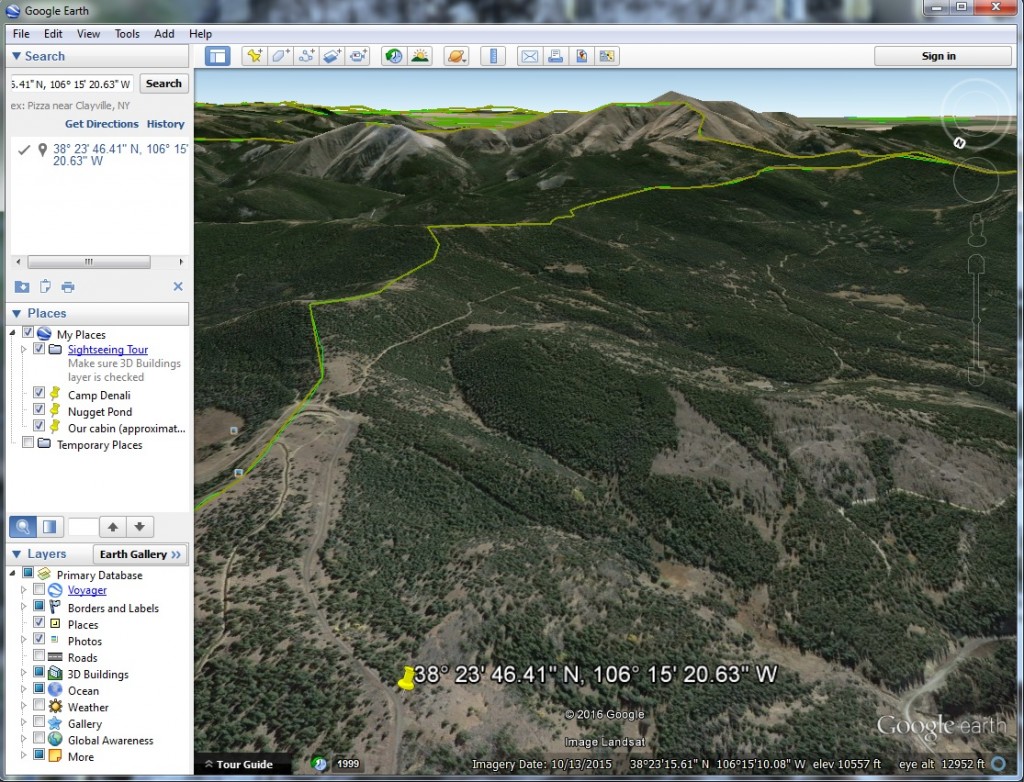The height and width of the screenshot is (782, 1024).
Task: Open the Tour Guide panel
Action: [243, 762]
